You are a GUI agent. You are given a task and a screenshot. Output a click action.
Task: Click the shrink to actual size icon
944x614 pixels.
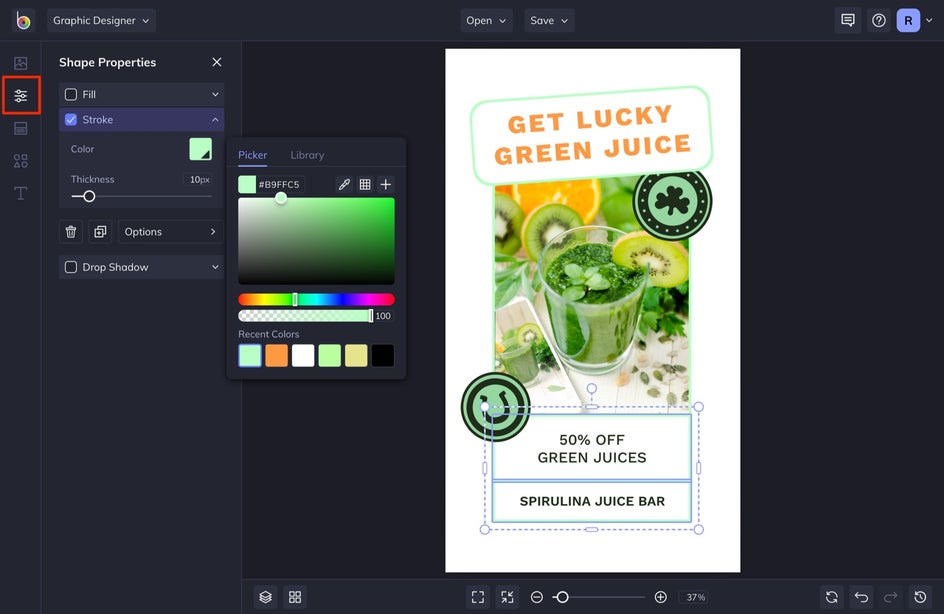508,597
